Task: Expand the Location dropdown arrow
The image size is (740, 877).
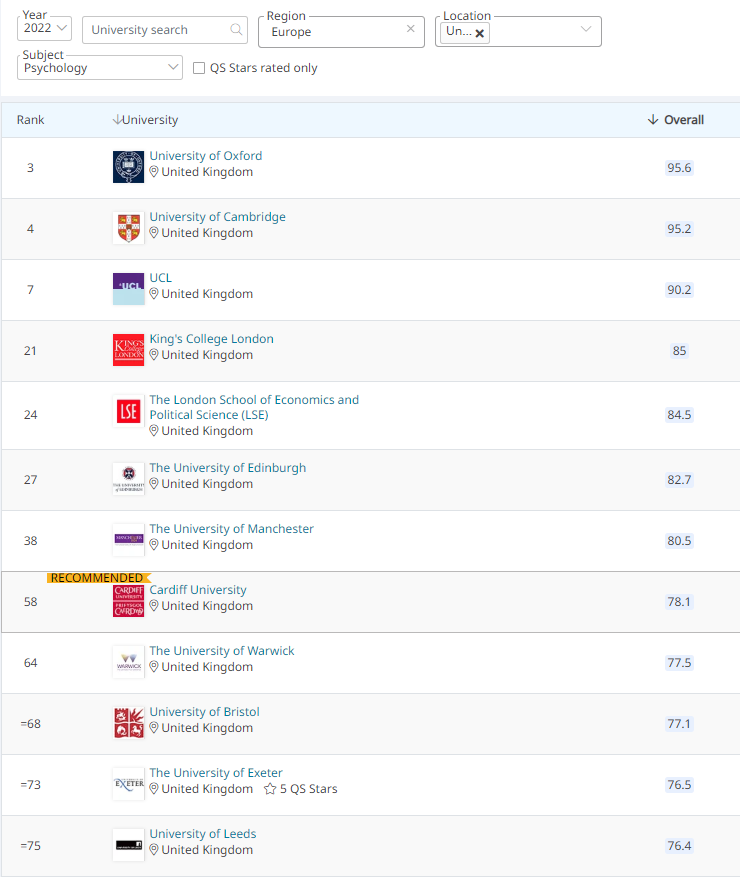Action: 586,29
